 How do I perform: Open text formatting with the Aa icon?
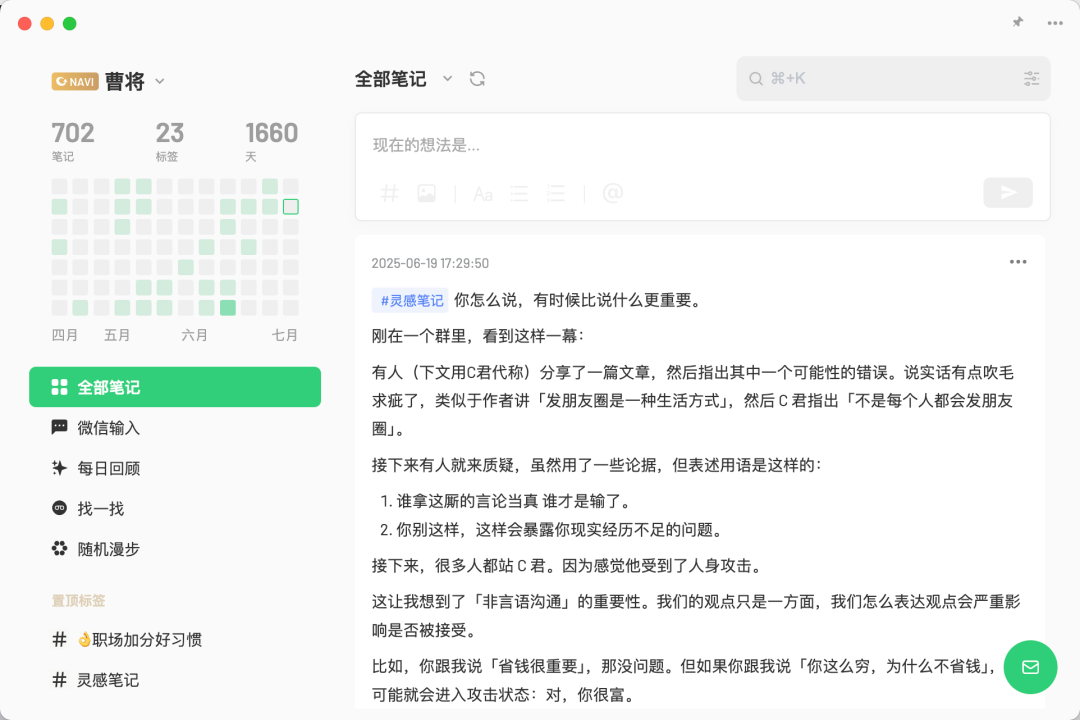click(482, 193)
